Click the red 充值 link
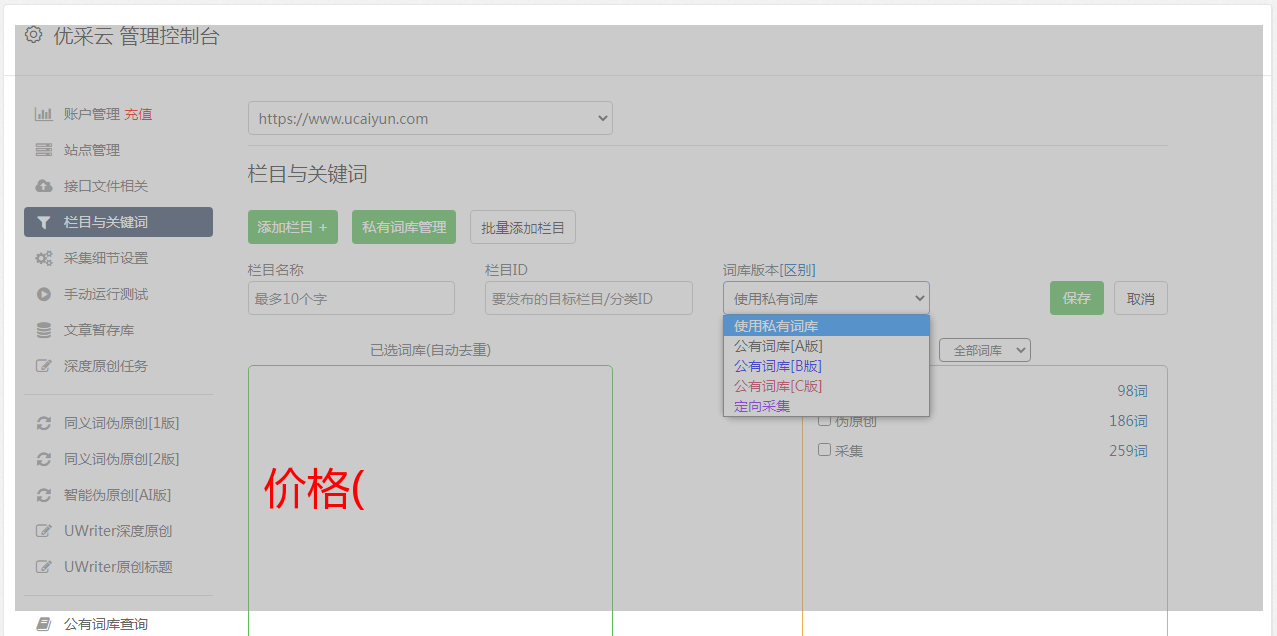Screen dimensions: 1277x636 (138, 114)
